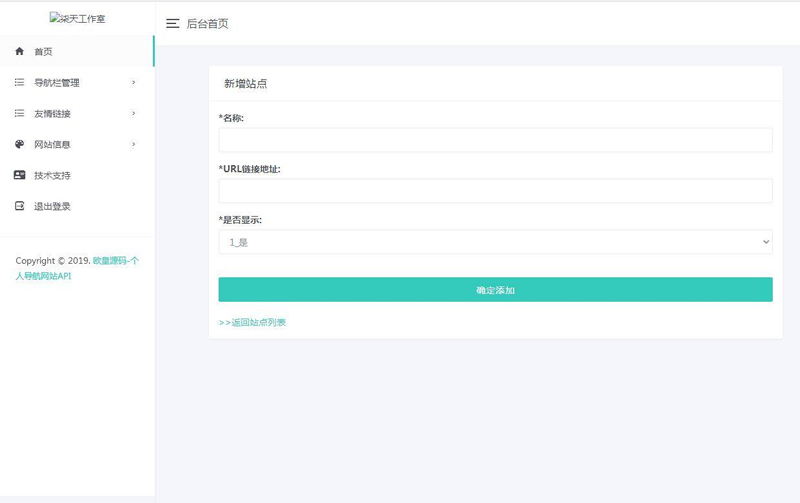Click the home icon beside 首页
This screenshot has height=503, width=800.
click(x=19, y=51)
